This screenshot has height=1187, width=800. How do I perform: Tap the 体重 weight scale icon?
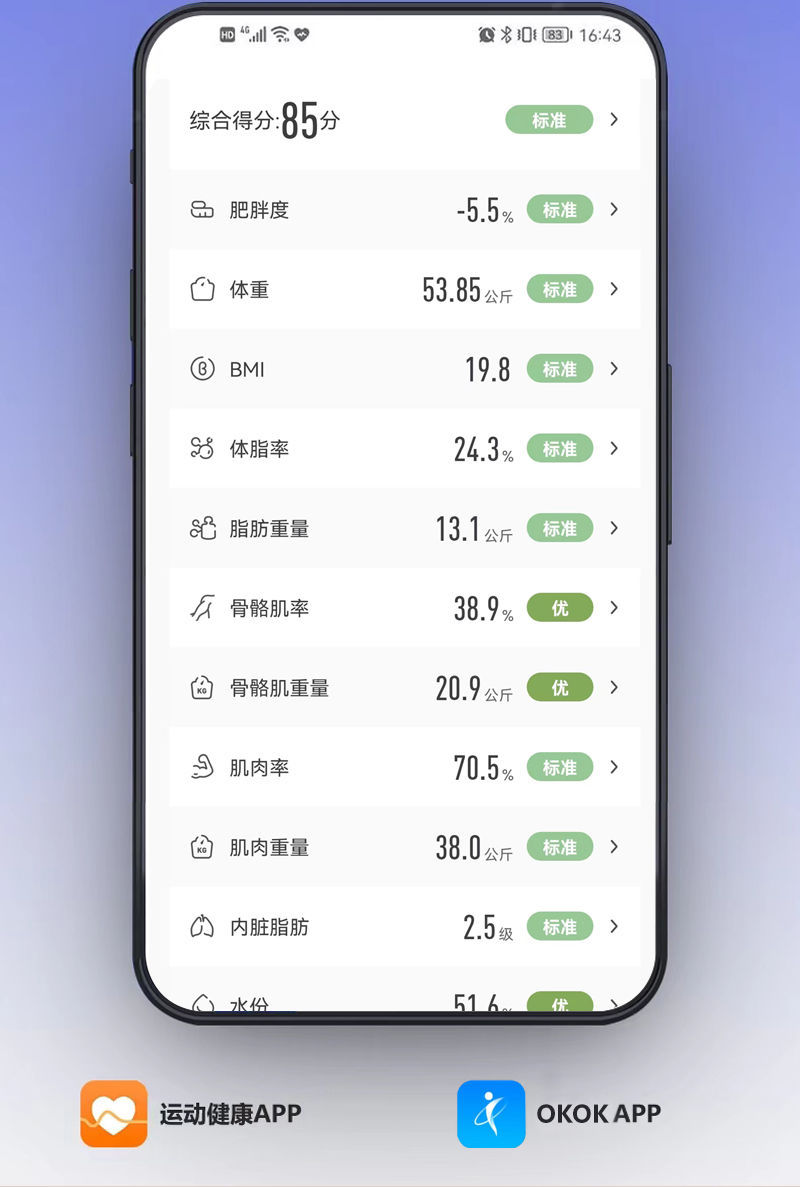coord(202,290)
